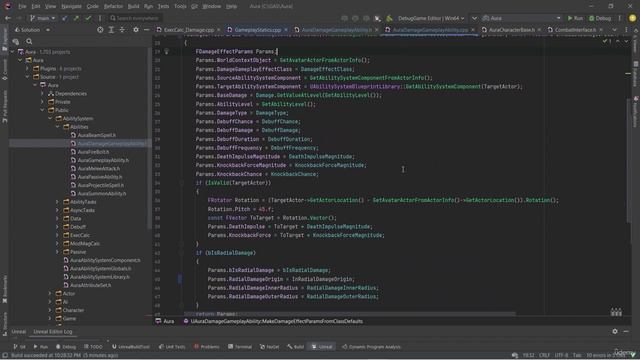The width and height of the screenshot is (640, 360).
Task: Click the Debug button
Action: pyautogui.click(x=600, y=18)
